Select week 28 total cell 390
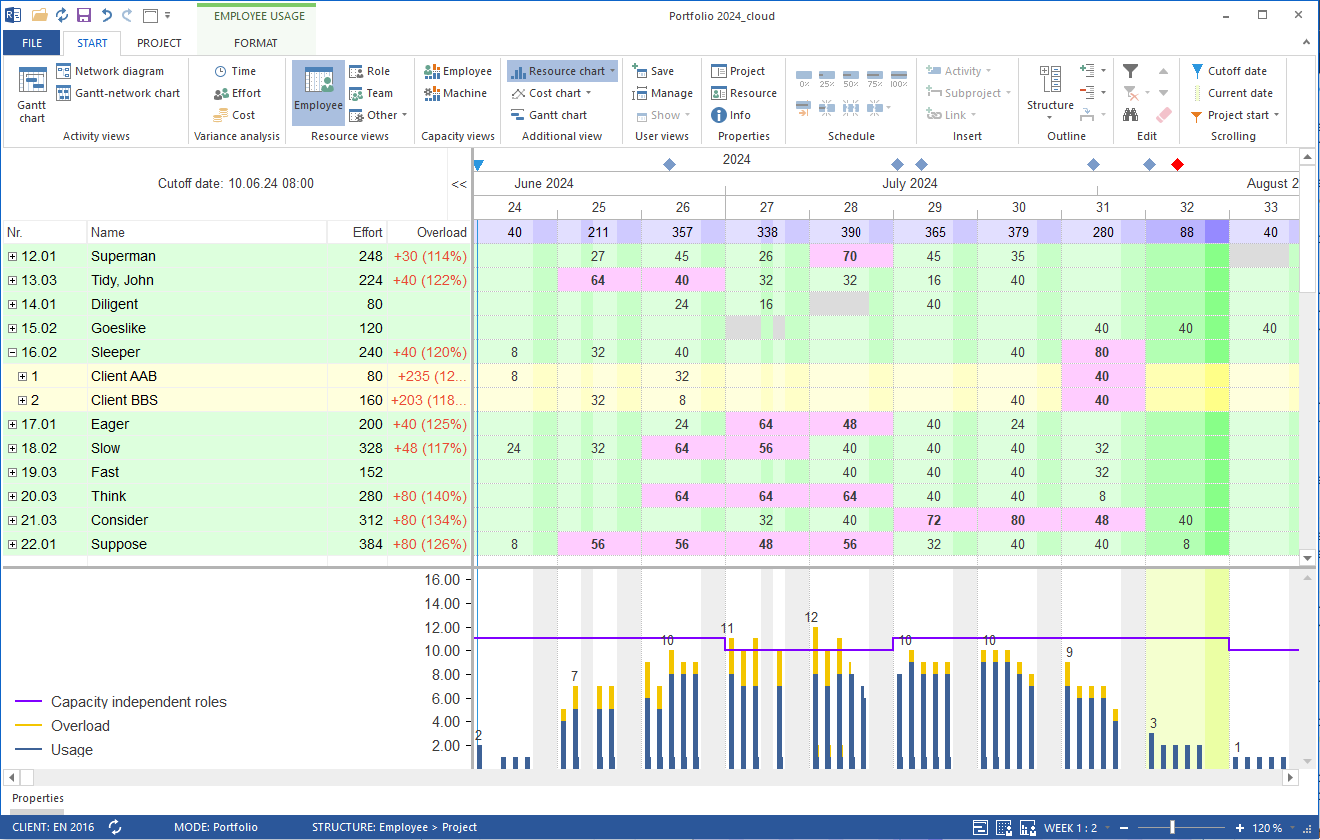The height and width of the screenshot is (840, 1320). coord(851,232)
